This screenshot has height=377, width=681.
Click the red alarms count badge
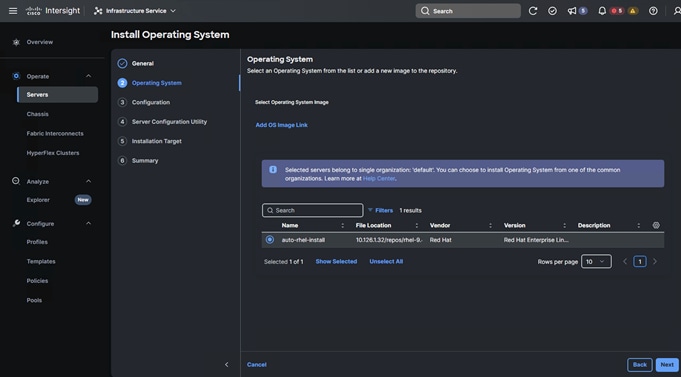(x=617, y=11)
